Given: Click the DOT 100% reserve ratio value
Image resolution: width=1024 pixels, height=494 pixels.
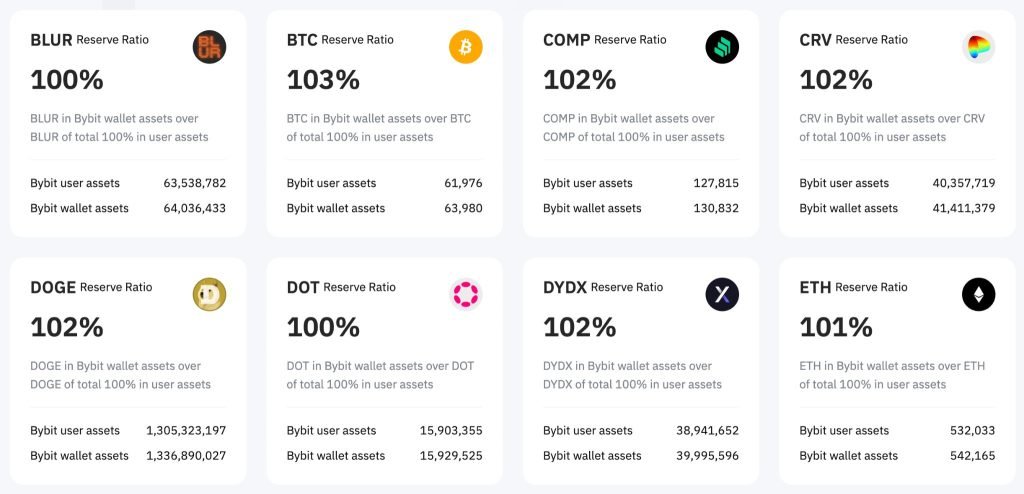Looking at the screenshot, I should pyautogui.click(x=323, y=327).
